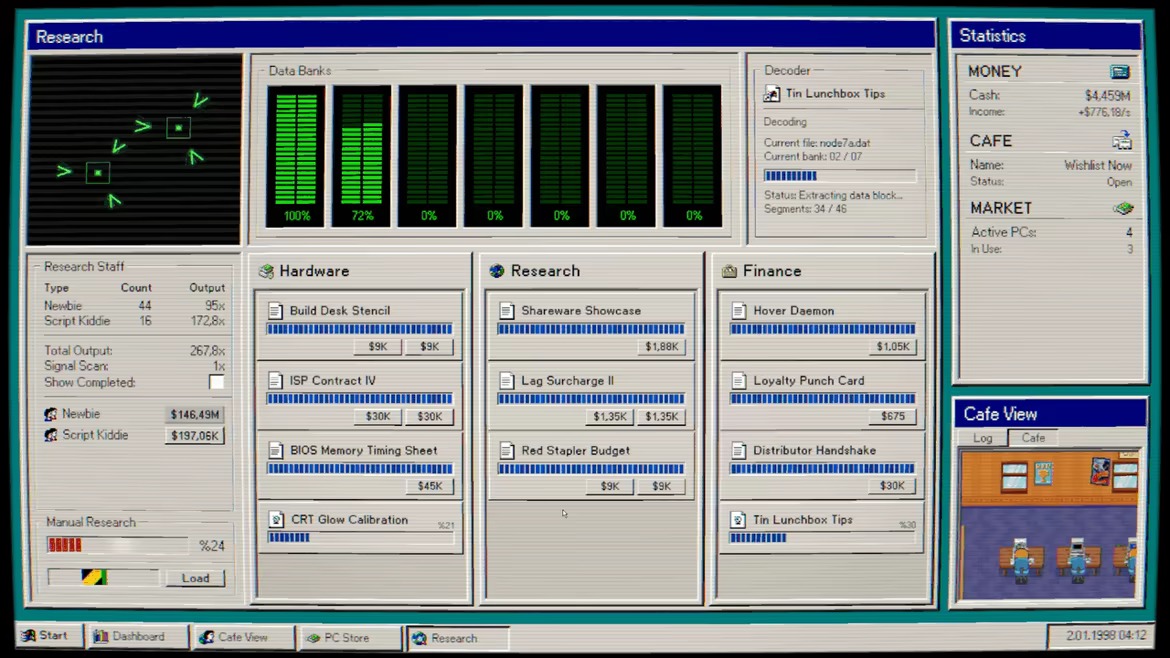The height and width of the screenshot is (658, 1170).
Task: Click the Loyalty Punch Card document icon
Action: (x=739, y=380)
